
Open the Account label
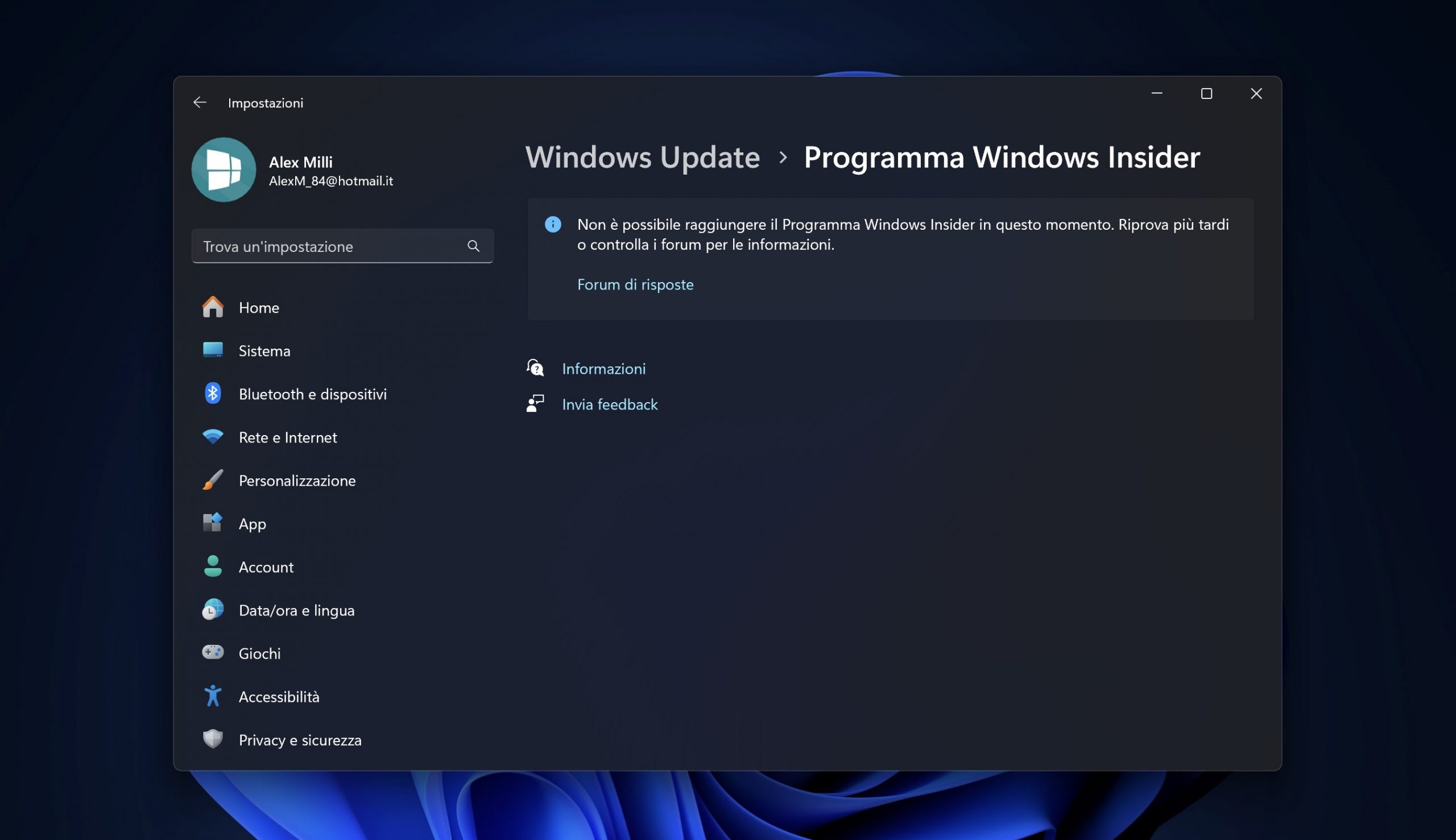coord(266,568)
